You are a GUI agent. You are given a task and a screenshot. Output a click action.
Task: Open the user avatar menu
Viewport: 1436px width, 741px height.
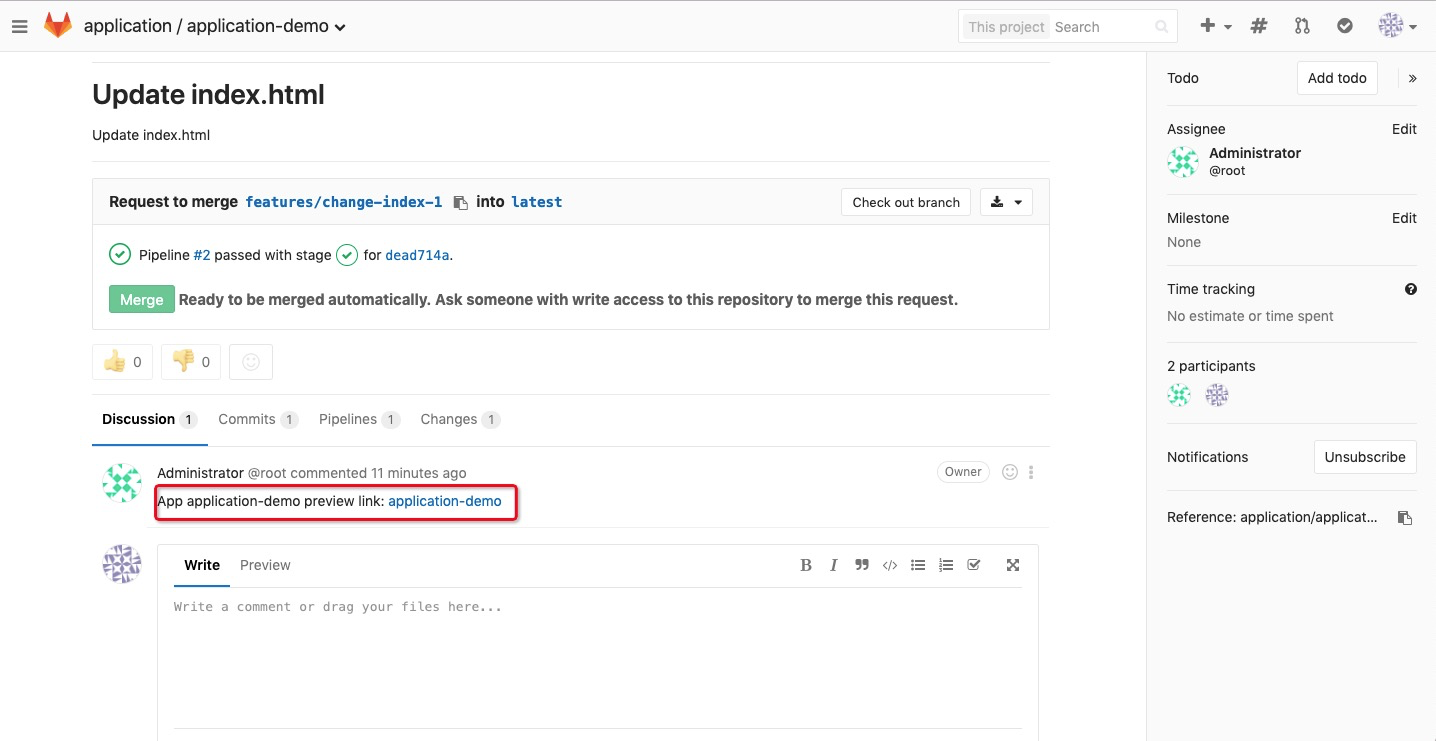pos(1398,26)
